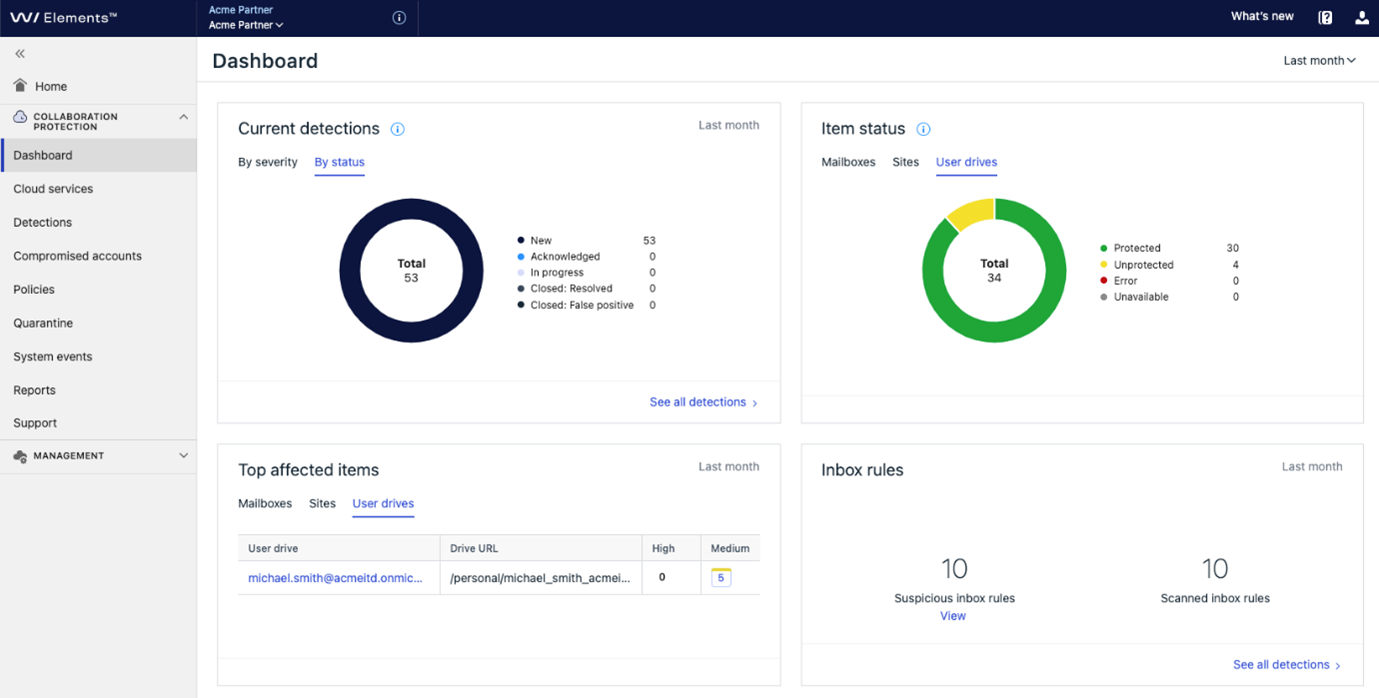Open the user account profile icon
Screen dimensions: 1379x698
coord(1362,17)
